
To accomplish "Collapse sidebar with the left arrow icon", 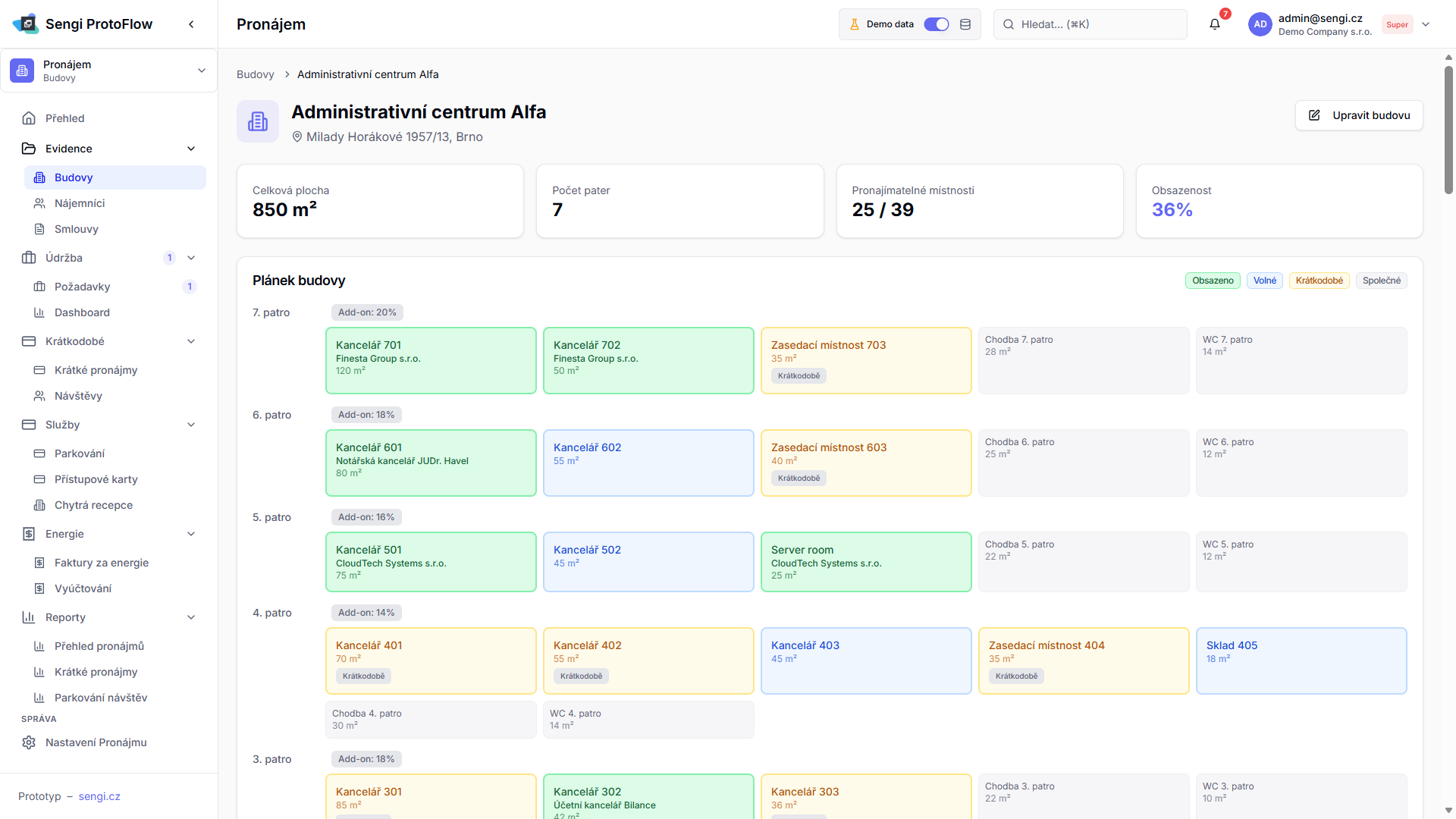I will [191, 24].
